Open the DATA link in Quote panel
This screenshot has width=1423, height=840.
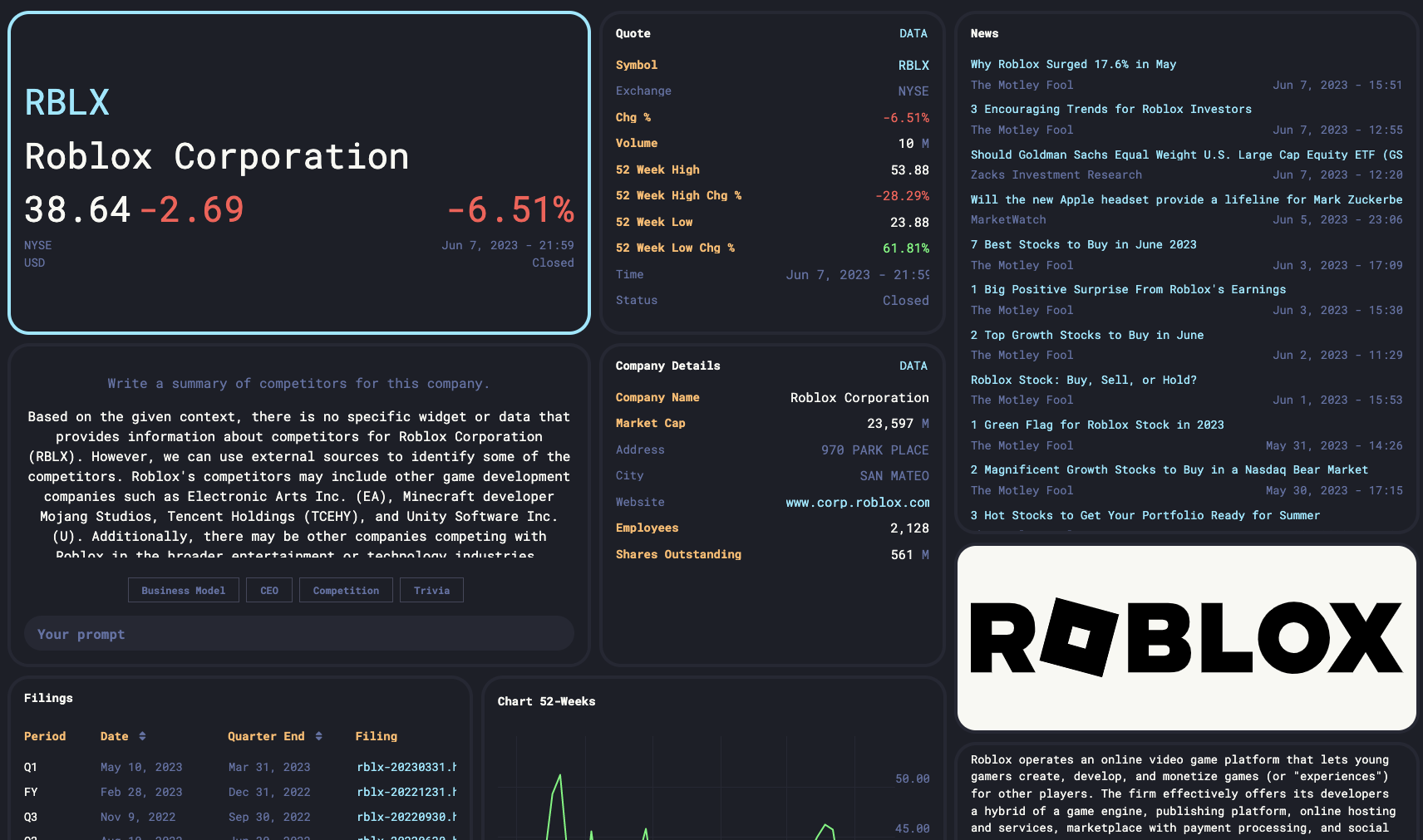point(913,33)
